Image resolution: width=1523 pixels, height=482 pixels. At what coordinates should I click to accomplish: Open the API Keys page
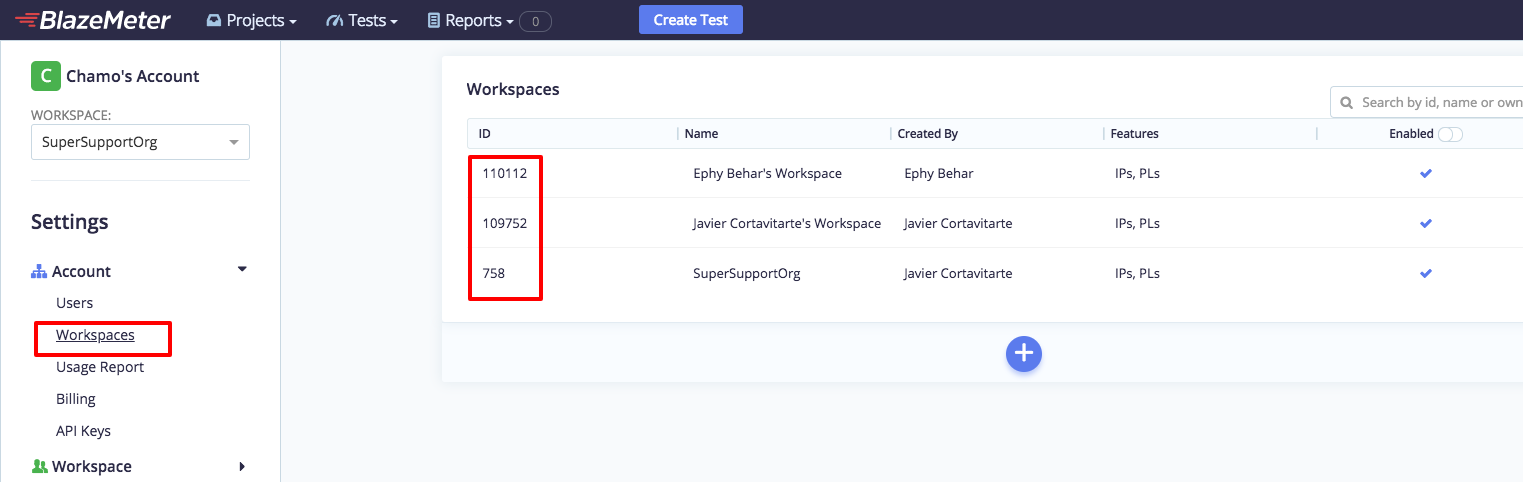pyautogui.click(x=83, y=431)
